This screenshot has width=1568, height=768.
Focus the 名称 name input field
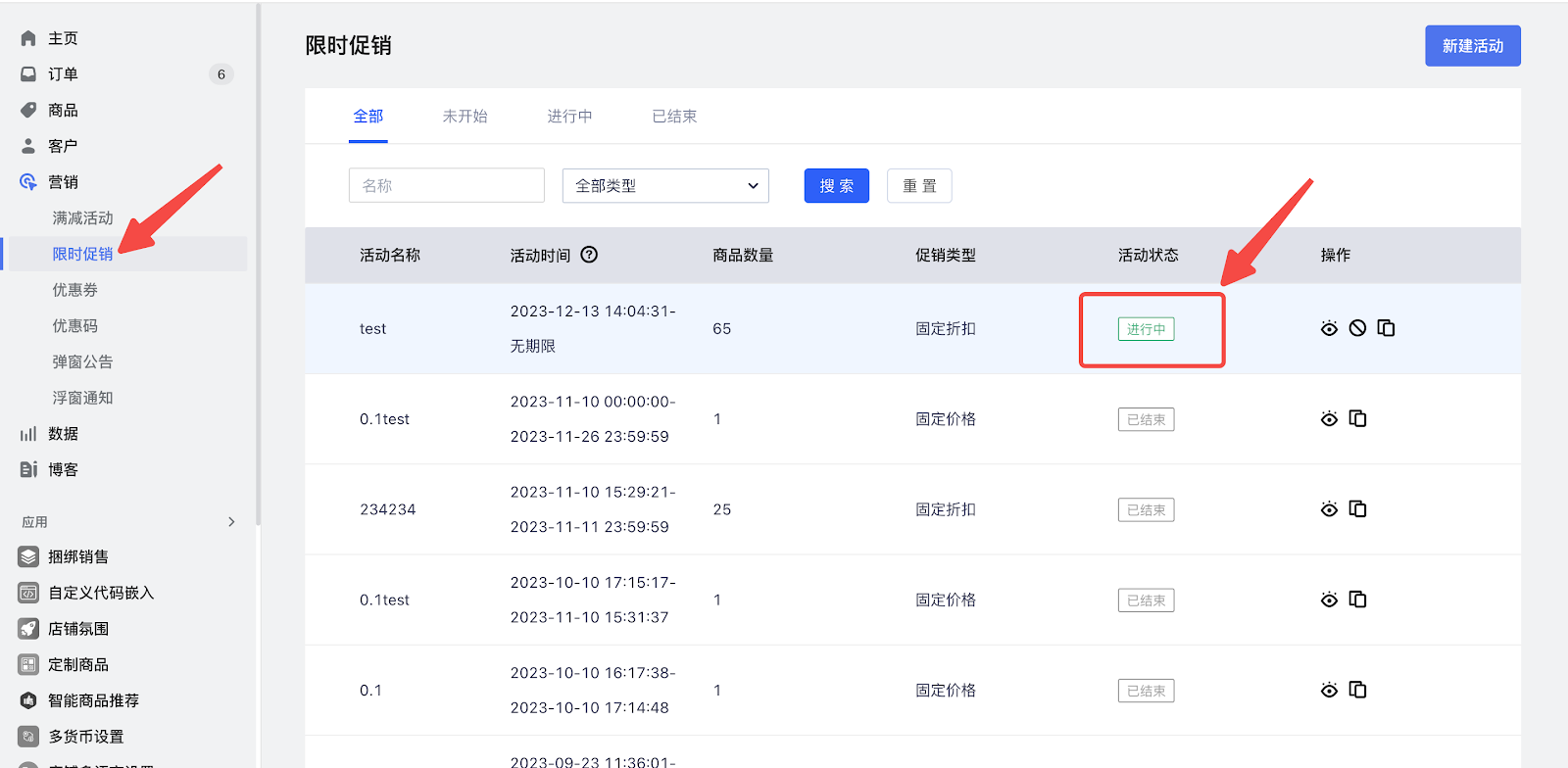pos(447,185)
